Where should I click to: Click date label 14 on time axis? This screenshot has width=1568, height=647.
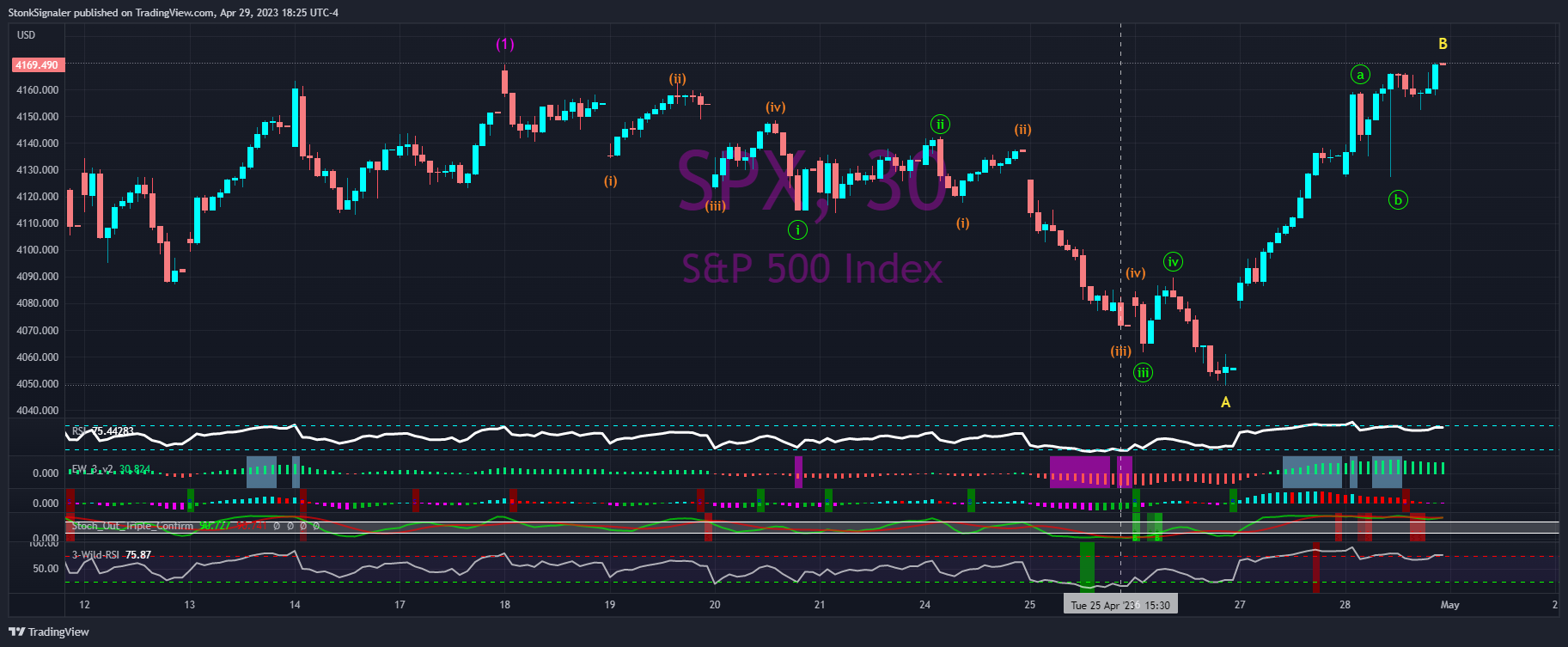295,605
